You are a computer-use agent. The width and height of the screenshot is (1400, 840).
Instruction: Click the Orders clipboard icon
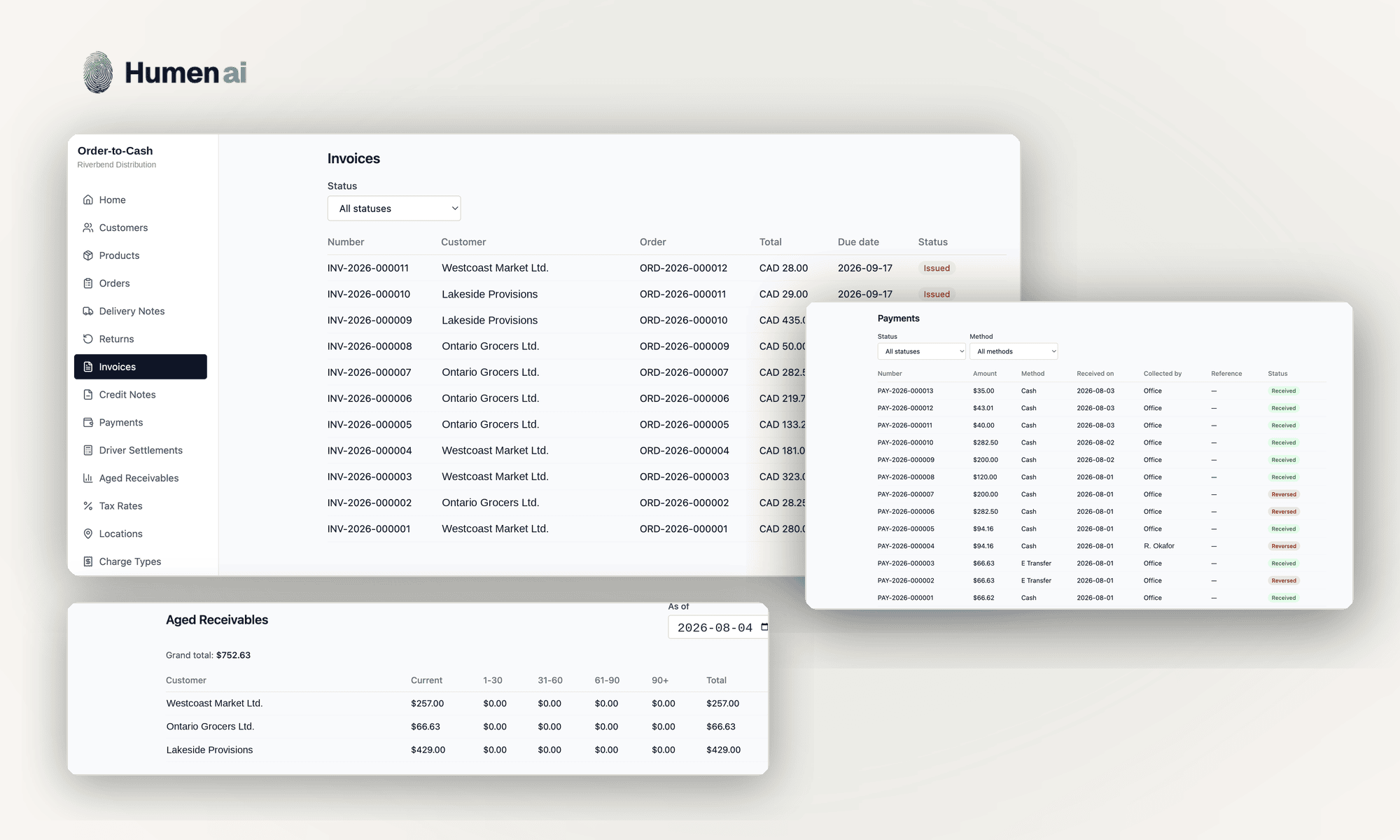[x=88, y=283]
